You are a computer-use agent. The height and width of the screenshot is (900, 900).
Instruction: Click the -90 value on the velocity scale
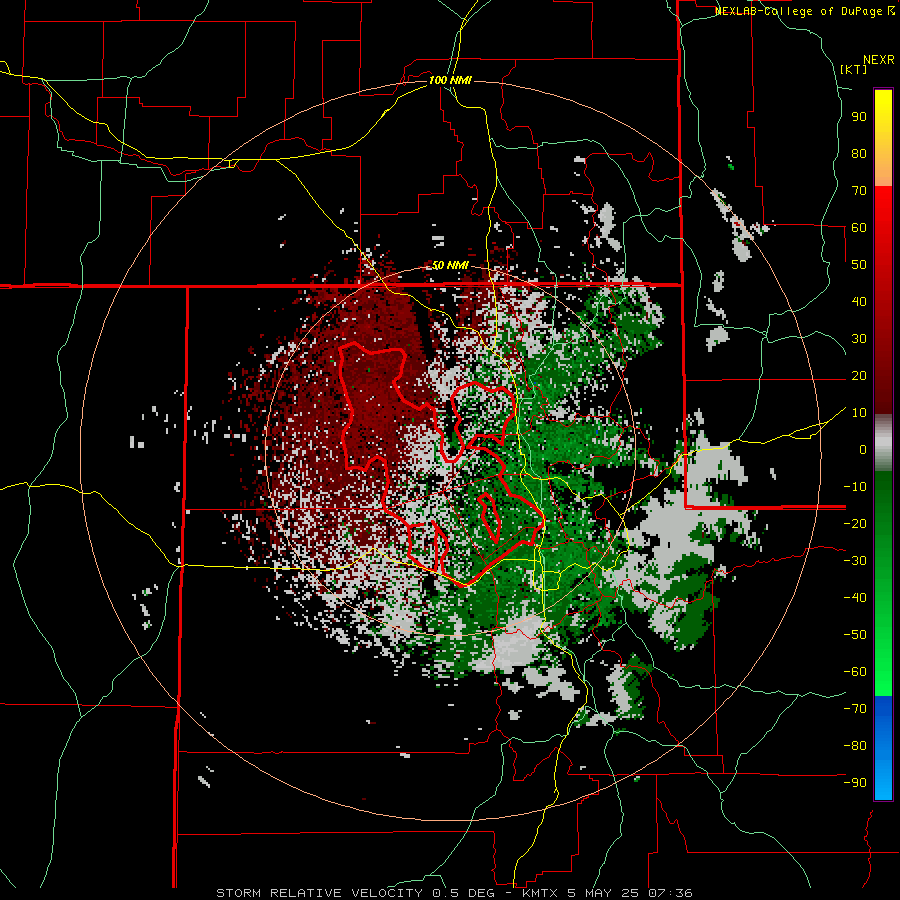pyautogui.click(x=855, y=783)
